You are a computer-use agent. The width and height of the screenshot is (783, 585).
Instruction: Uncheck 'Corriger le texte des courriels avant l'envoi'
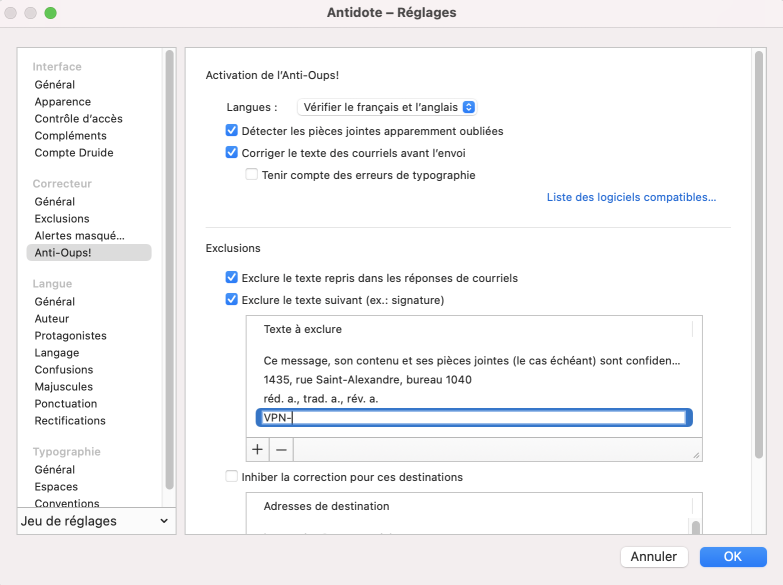click(x=232, y=153)
